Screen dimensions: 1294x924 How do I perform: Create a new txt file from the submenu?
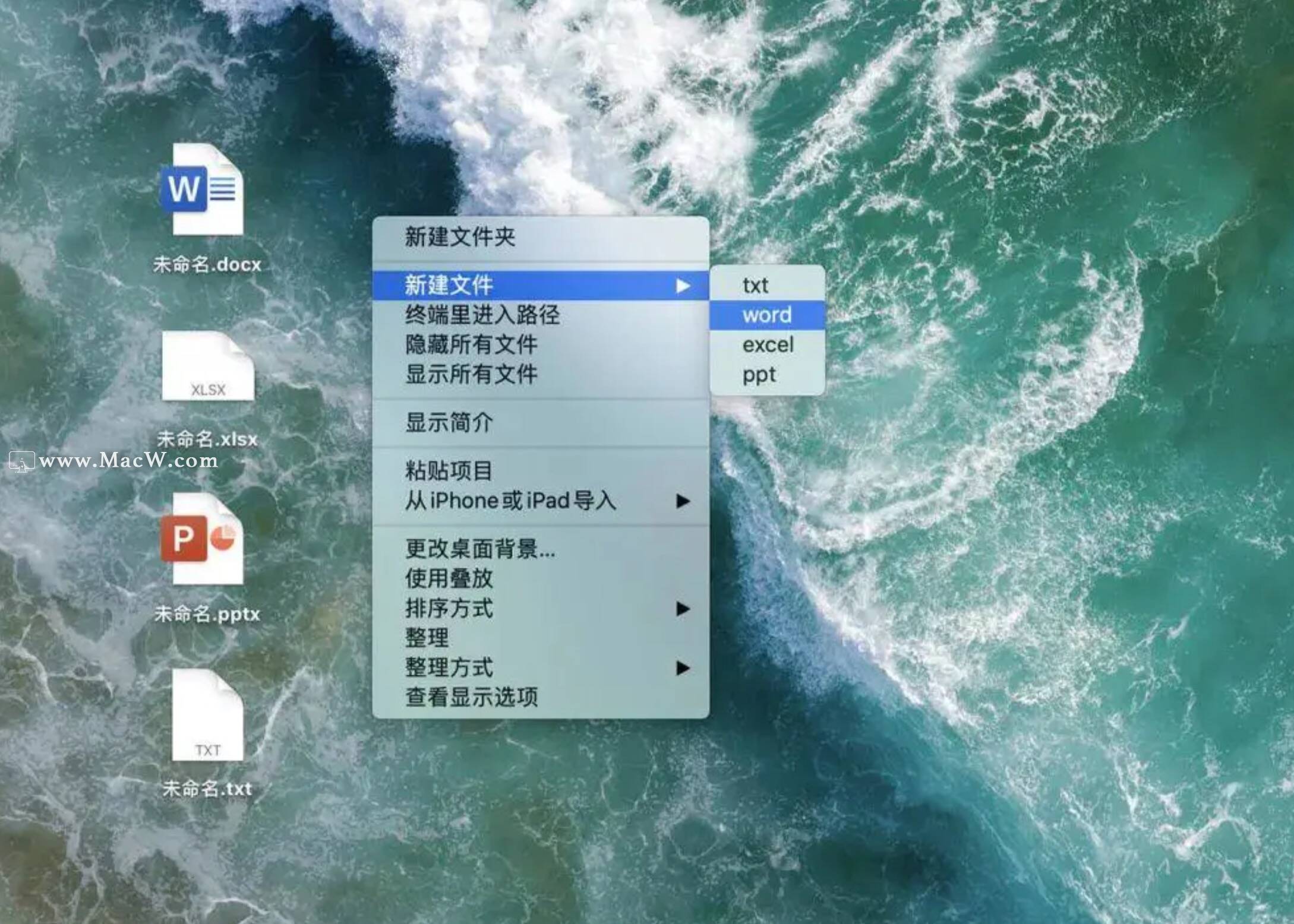(756, 286)
